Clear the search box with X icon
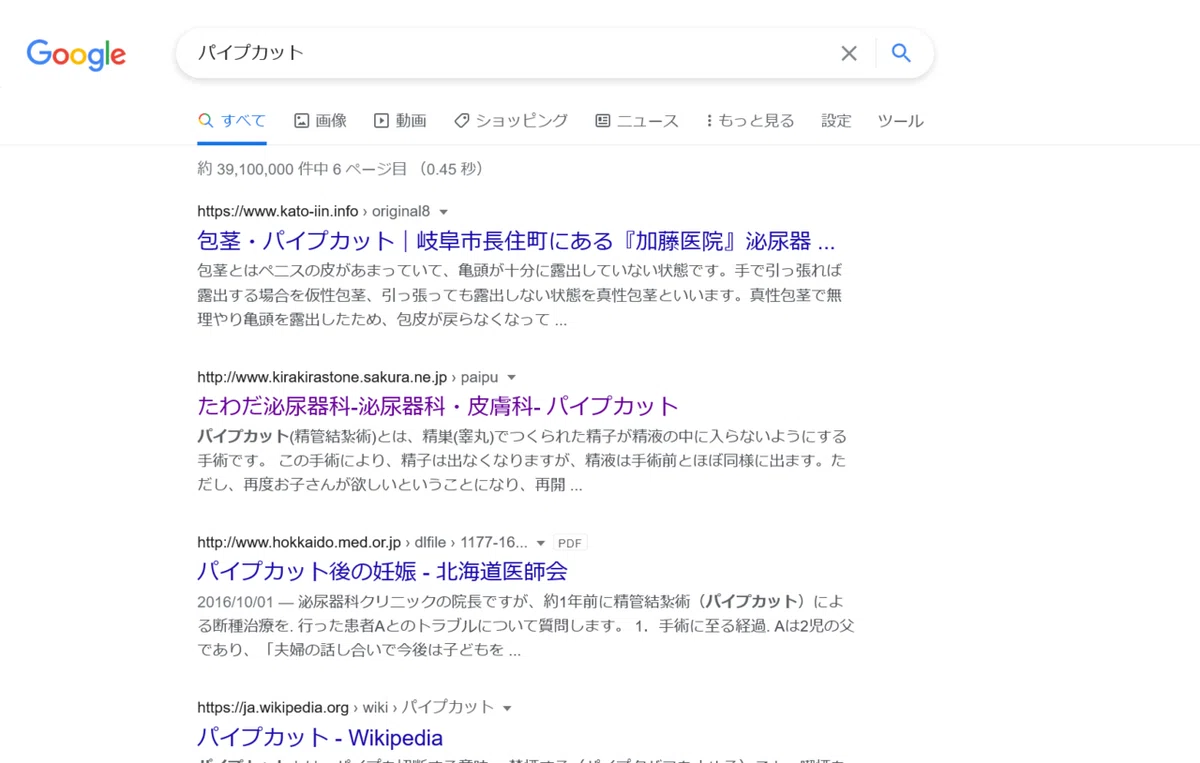The width and height of the screenshot is (1200, 763). click(x=849, y=54)
